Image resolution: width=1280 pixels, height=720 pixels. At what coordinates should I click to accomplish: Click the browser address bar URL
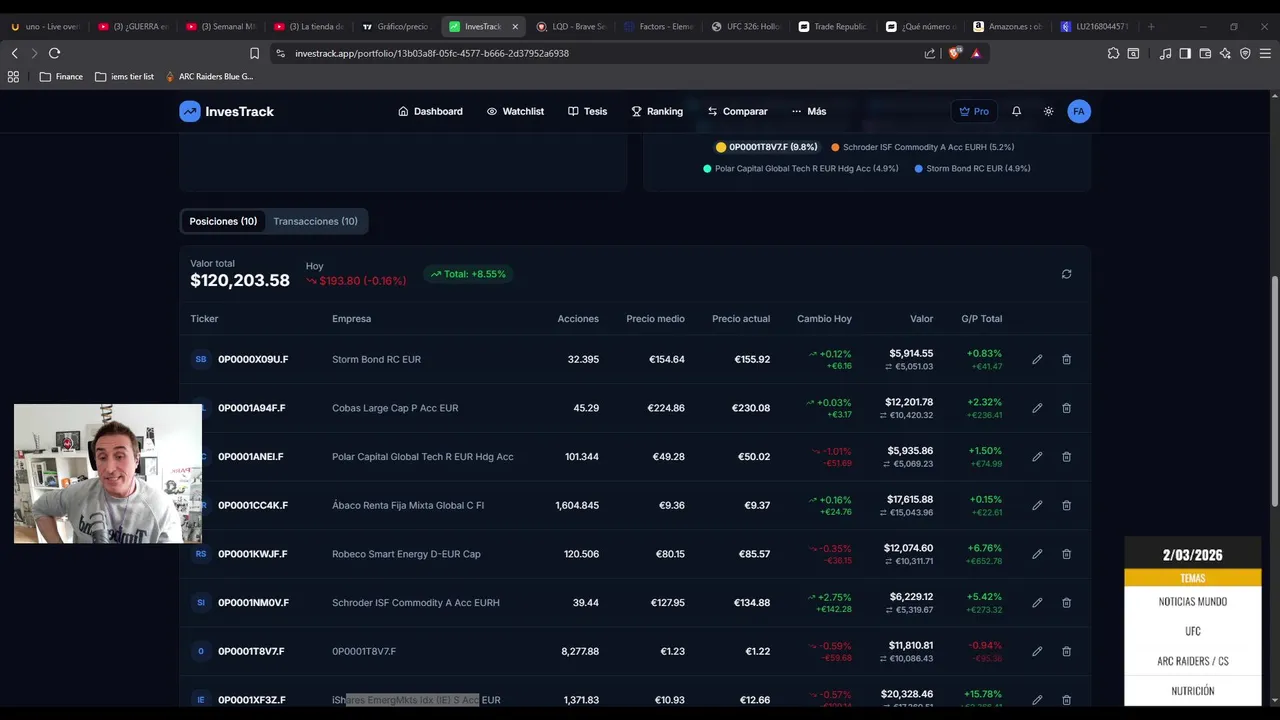[x=432, y=53]
